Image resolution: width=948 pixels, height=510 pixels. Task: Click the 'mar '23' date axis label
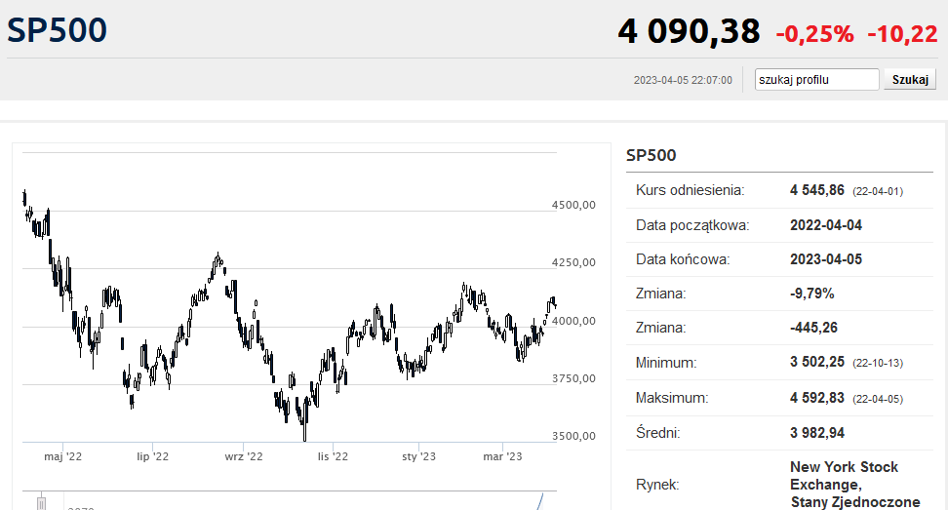point(503,457)
